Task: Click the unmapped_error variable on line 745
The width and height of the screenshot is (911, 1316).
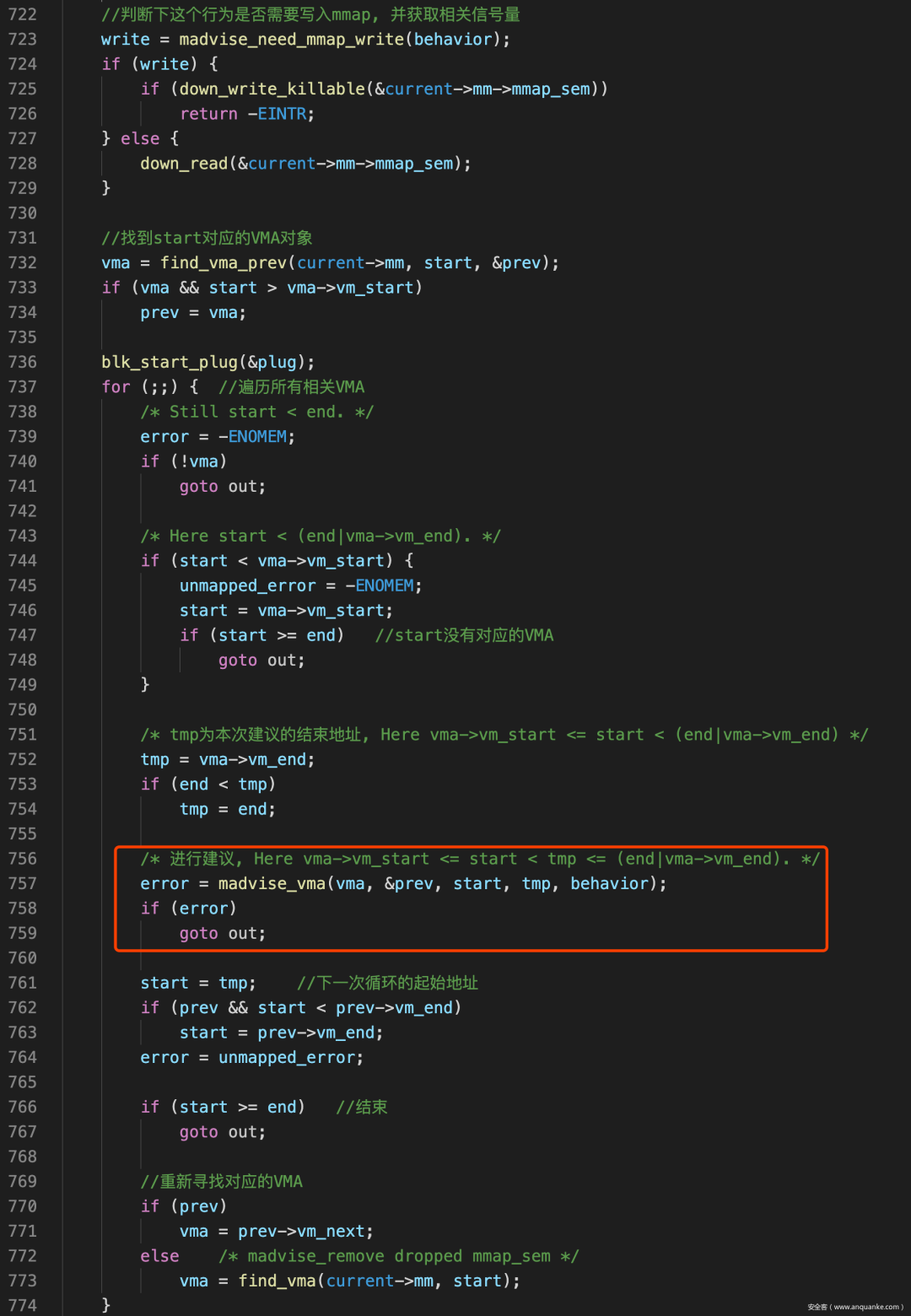Action: point(247,586)
